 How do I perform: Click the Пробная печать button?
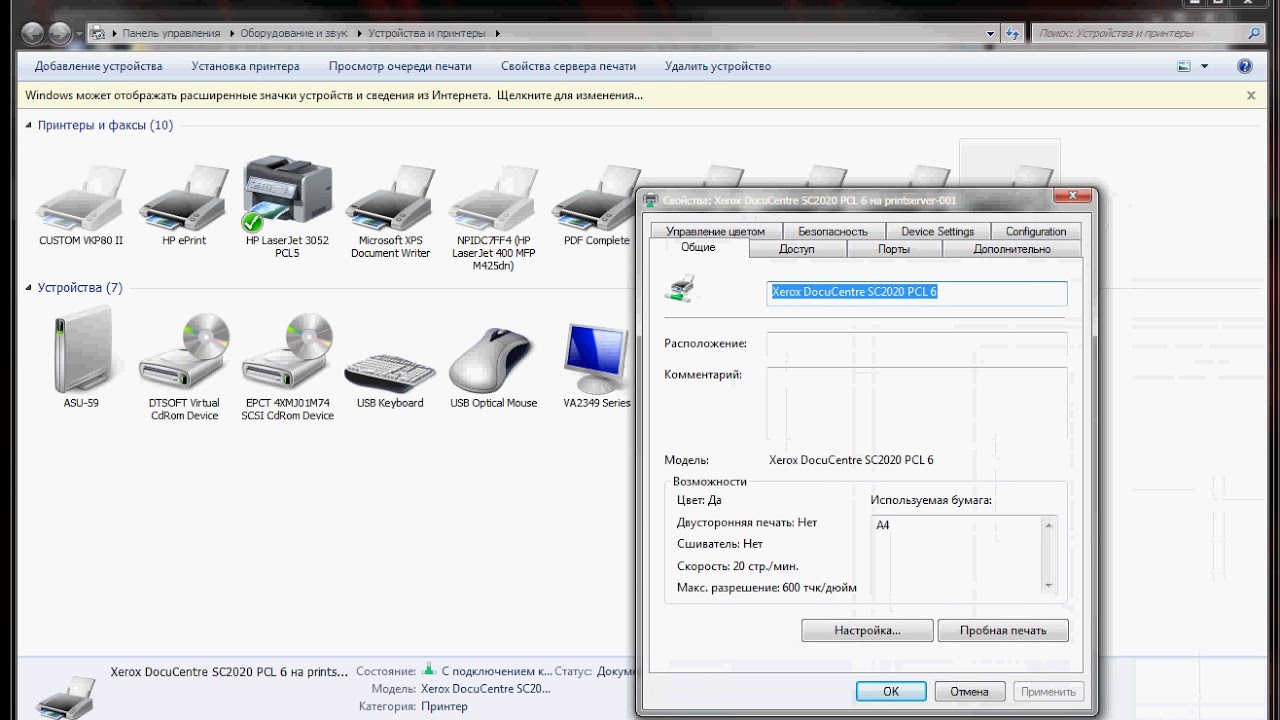pyautogui.click(x=1003, y=631)
